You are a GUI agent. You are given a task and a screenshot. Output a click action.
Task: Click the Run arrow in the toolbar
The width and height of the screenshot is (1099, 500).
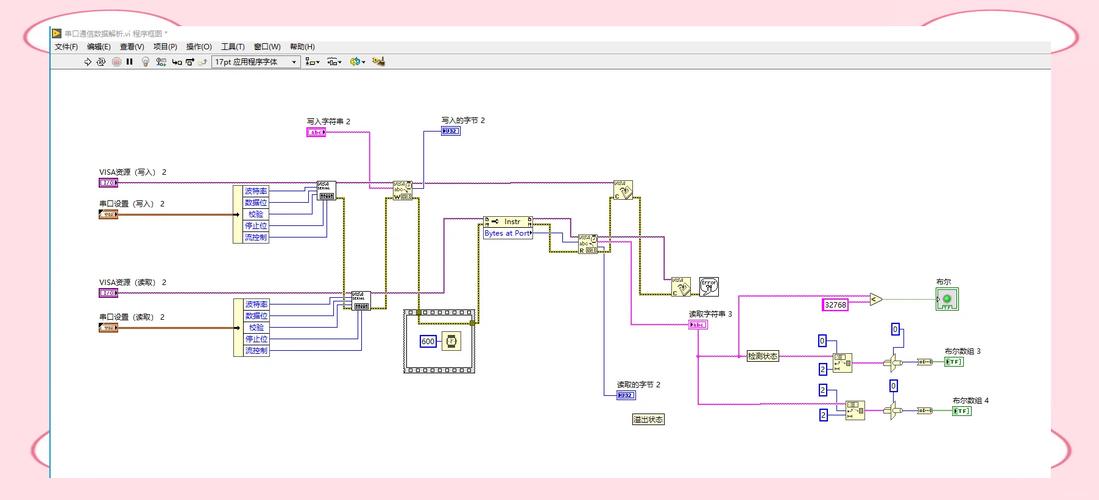88,62
